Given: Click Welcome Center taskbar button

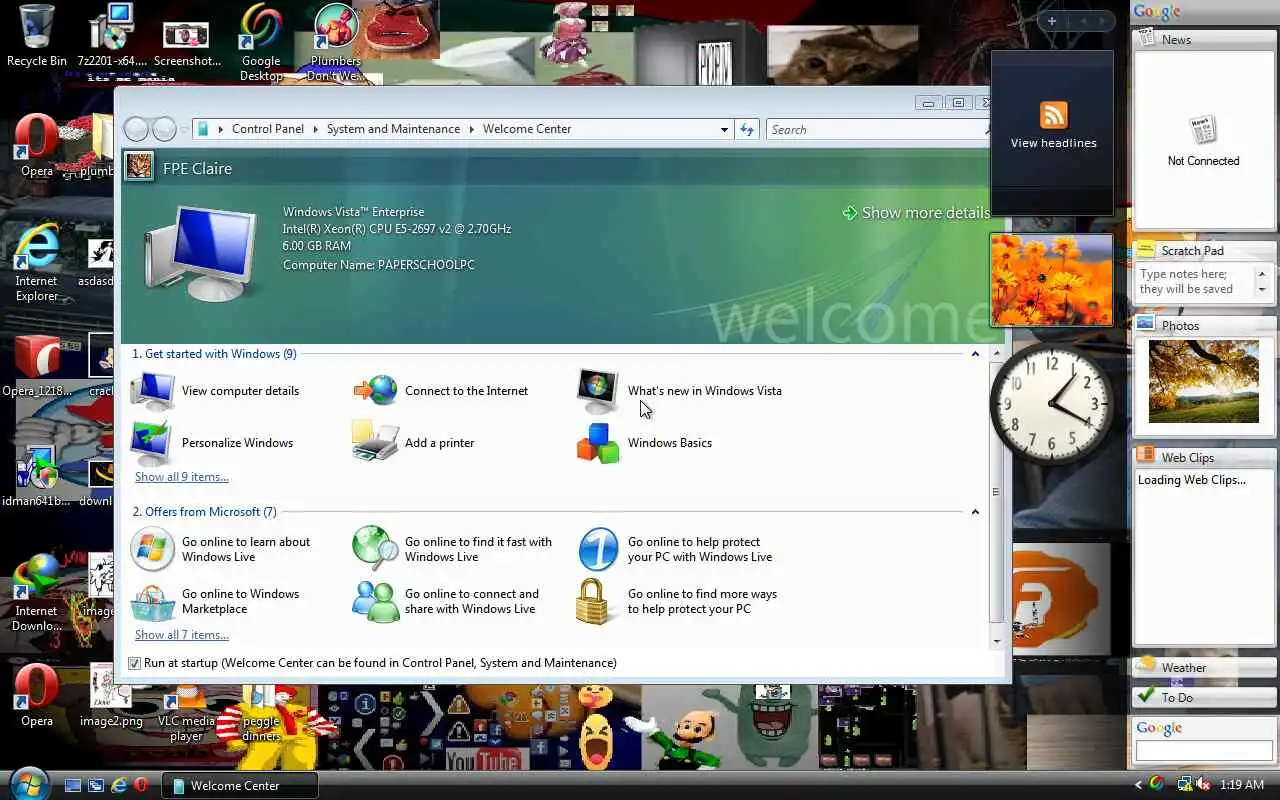Looking at the screenshot, I should 240,786.
